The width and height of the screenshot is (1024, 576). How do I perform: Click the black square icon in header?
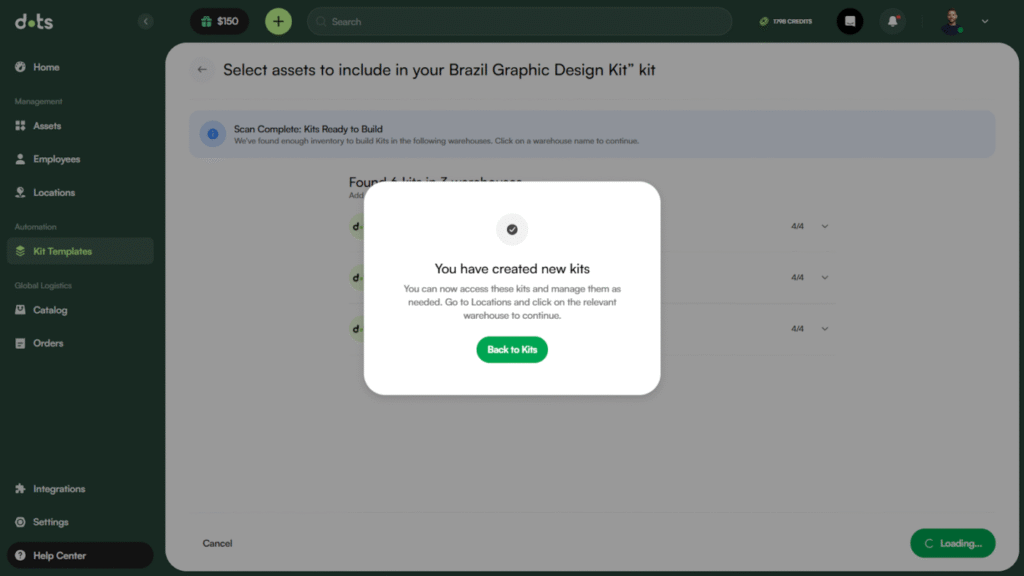(850, 21)
